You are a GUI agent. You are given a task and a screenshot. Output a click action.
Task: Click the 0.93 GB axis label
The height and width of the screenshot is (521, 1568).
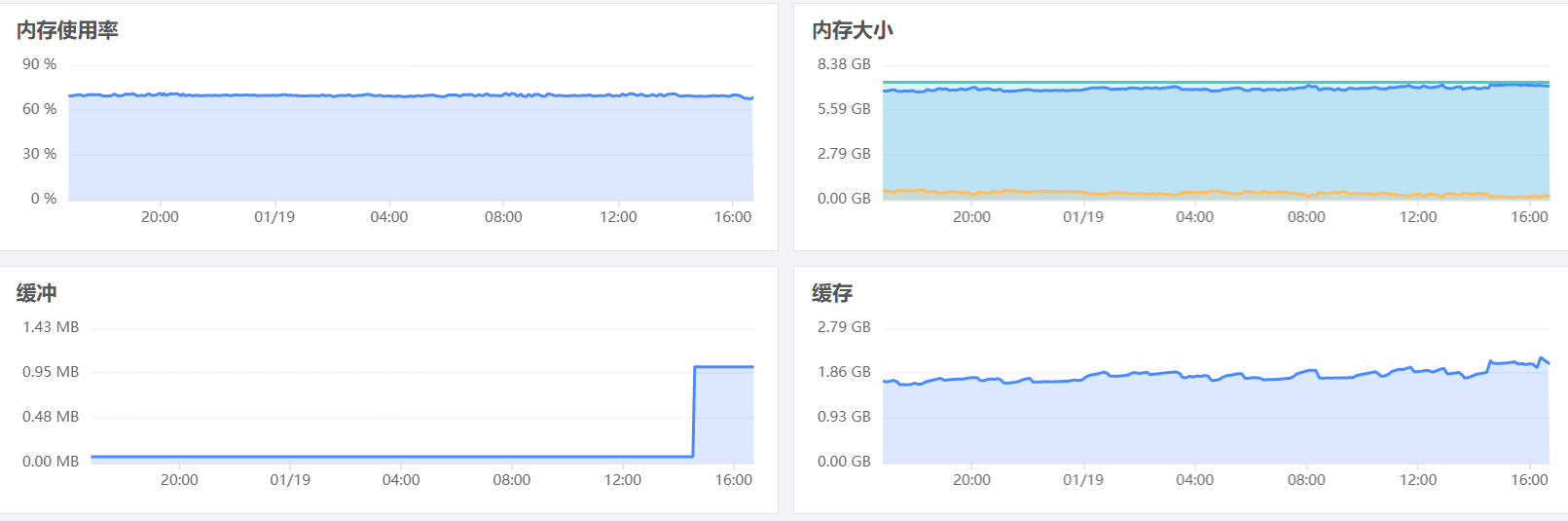pyautogui.click(x=844, y=417)
